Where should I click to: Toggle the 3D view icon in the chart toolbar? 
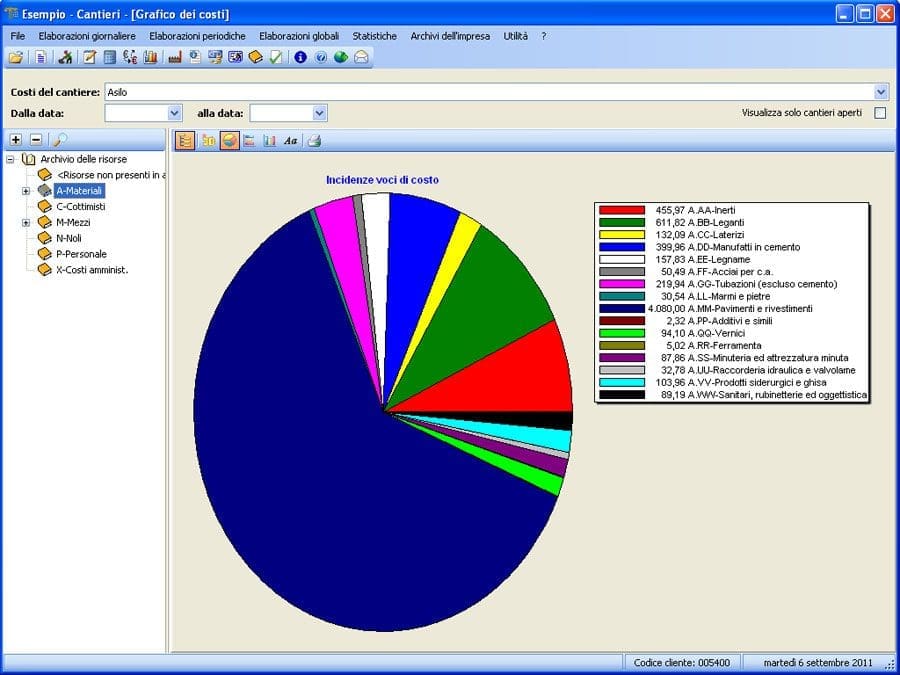[x=209, y=141]
